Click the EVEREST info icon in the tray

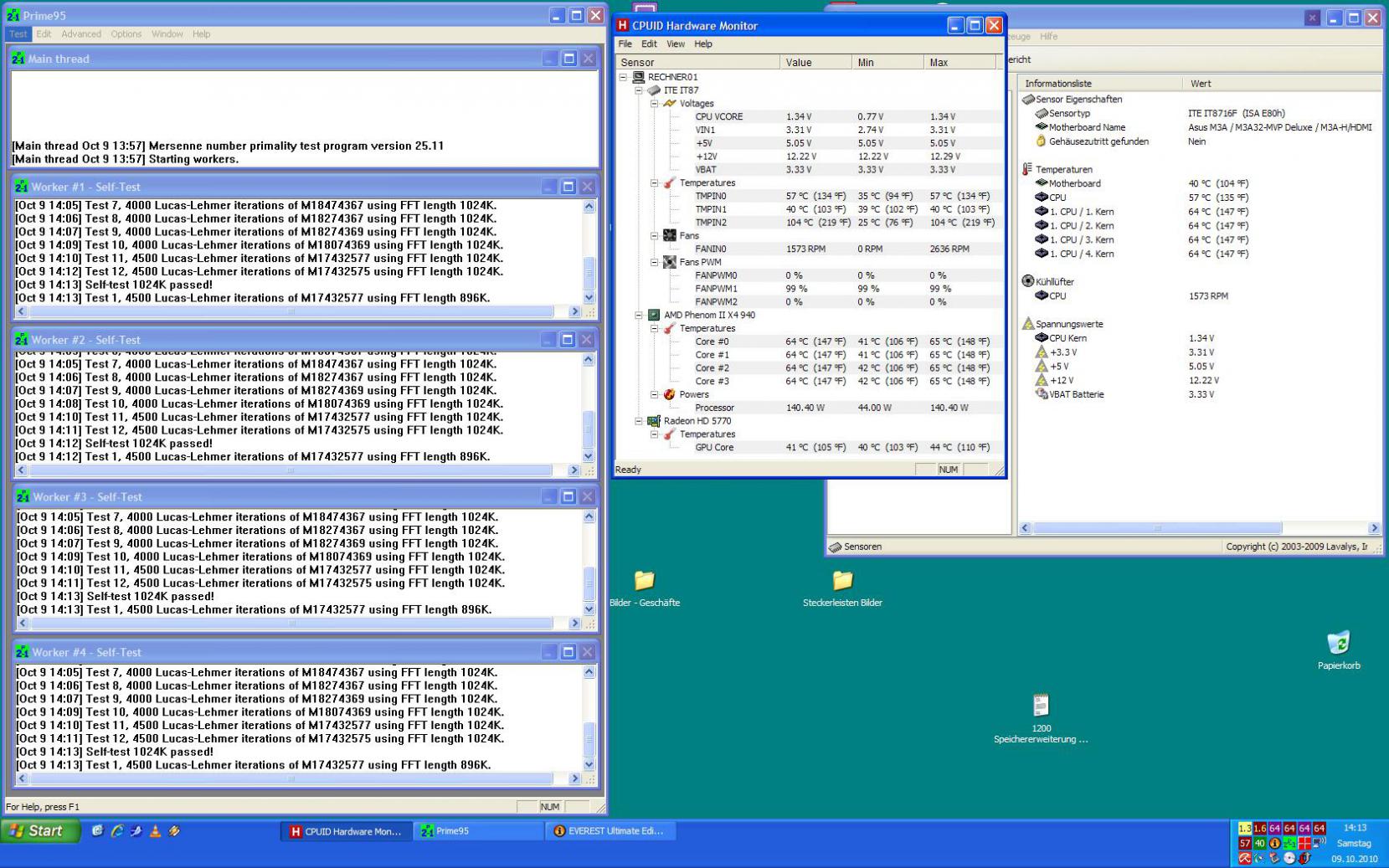click(x=1274, y=844)
